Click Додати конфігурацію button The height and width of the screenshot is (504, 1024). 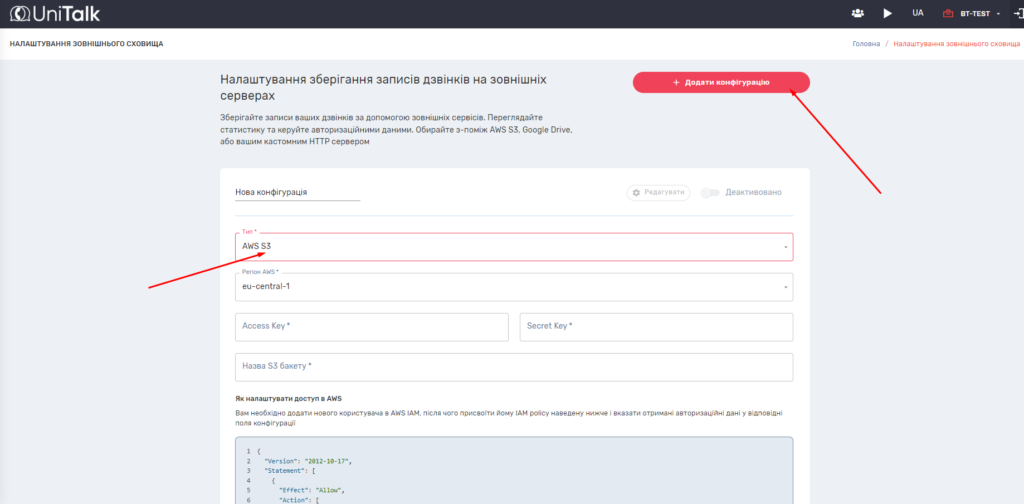721,82
